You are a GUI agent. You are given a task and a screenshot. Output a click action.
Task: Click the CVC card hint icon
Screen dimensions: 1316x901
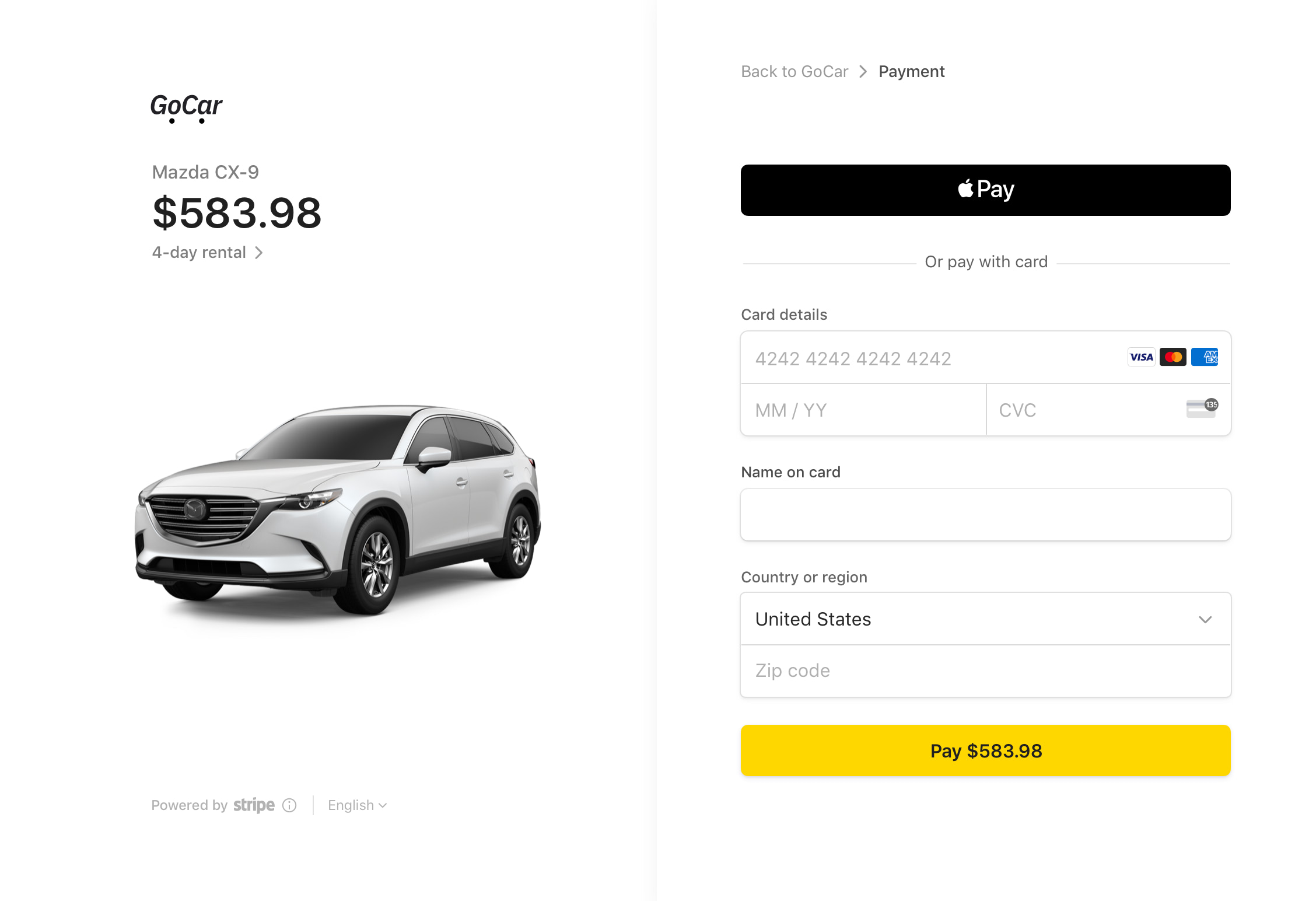point(1202,408)
